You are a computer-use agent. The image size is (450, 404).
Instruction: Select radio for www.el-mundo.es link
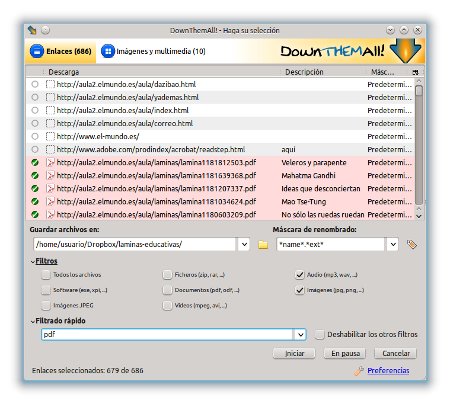click(35, 136)
